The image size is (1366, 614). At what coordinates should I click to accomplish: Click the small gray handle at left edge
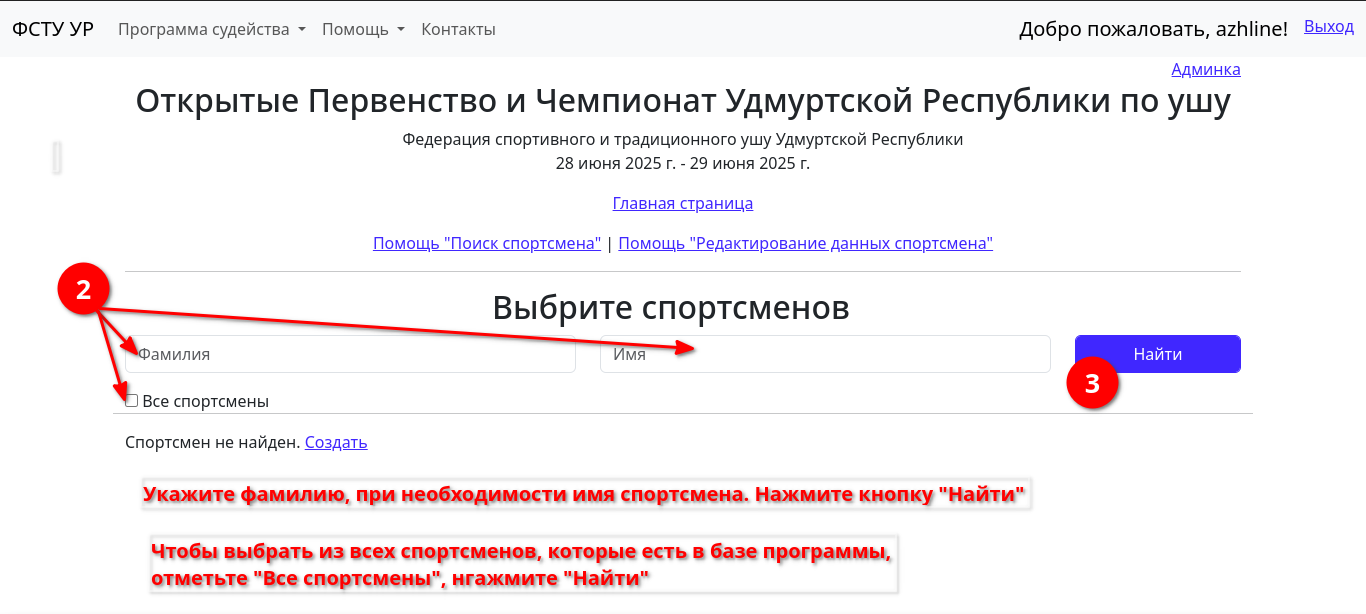(57, 157)
